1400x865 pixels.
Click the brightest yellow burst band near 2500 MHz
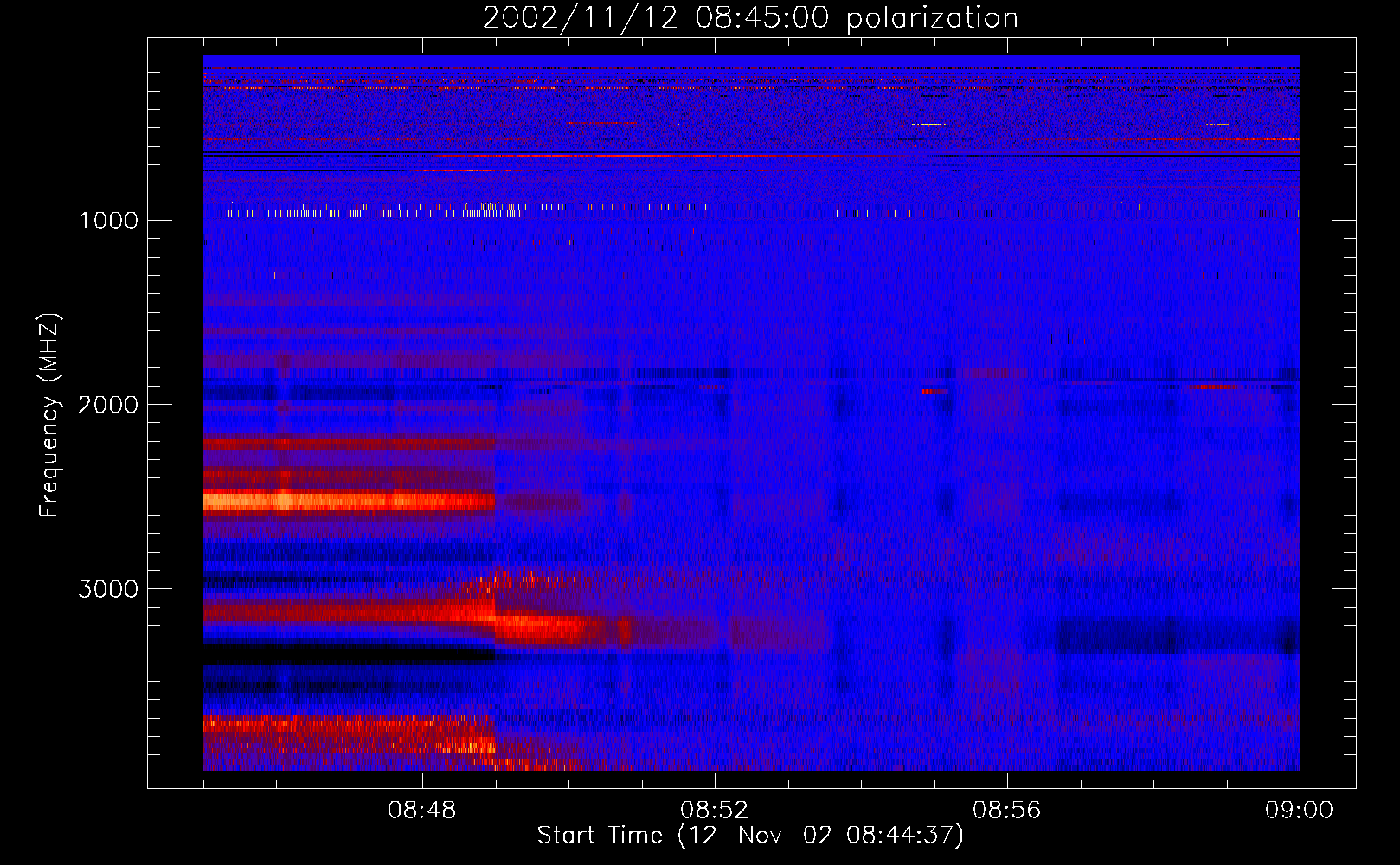(x=349, y=501)
